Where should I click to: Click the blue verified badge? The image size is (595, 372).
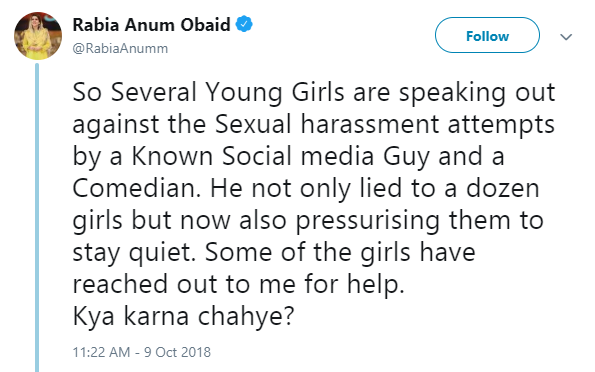tap(244, 24)
